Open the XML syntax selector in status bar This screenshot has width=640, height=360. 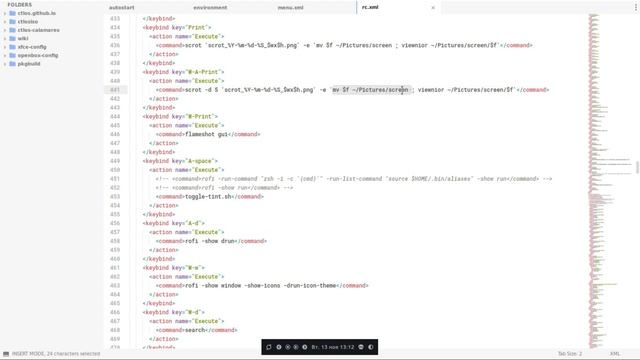[615, 353]
